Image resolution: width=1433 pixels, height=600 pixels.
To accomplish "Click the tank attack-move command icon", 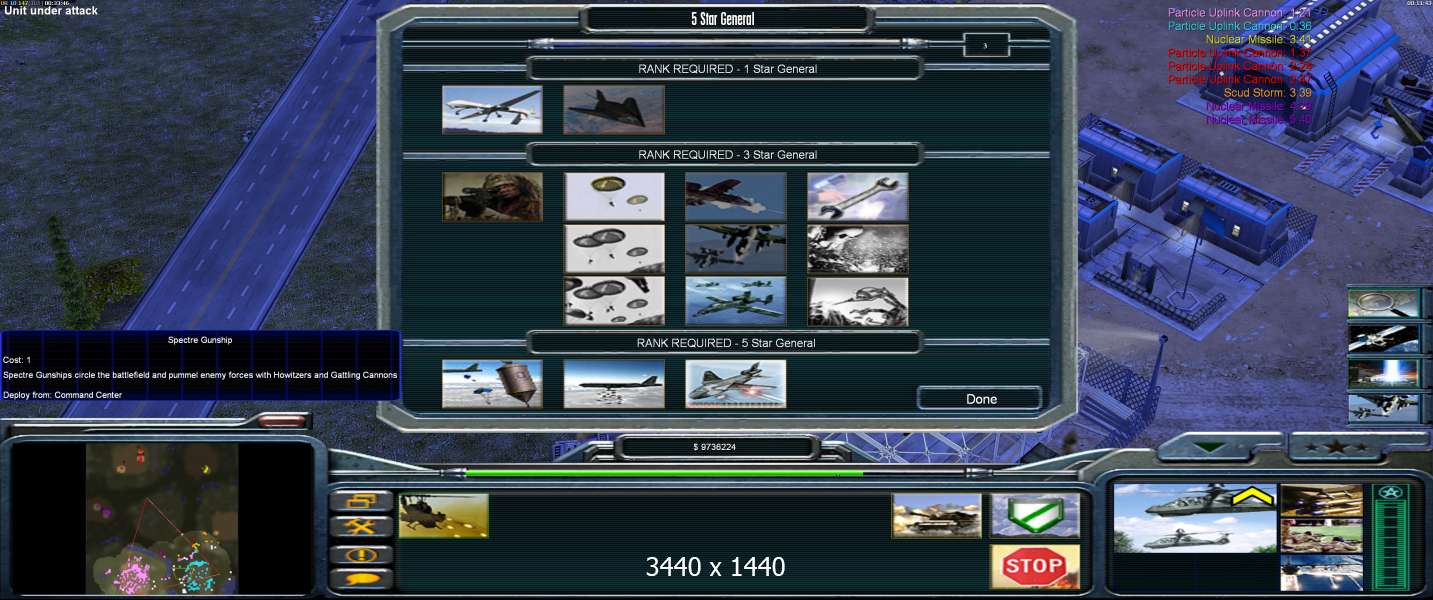I will point(937,515).
